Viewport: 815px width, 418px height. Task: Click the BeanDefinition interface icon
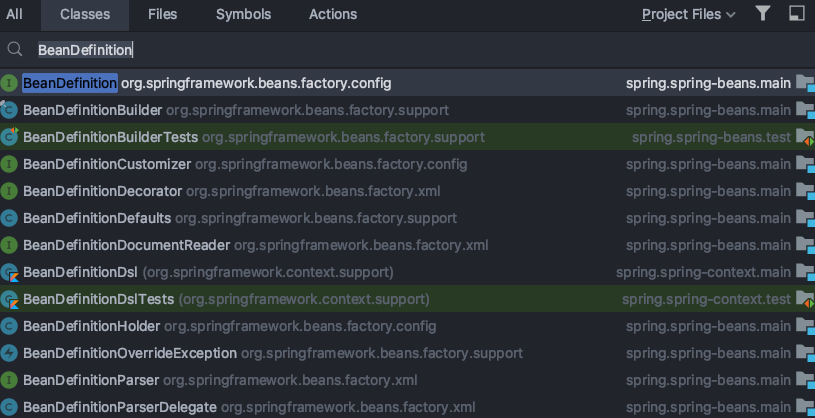(x=9, y=83)
